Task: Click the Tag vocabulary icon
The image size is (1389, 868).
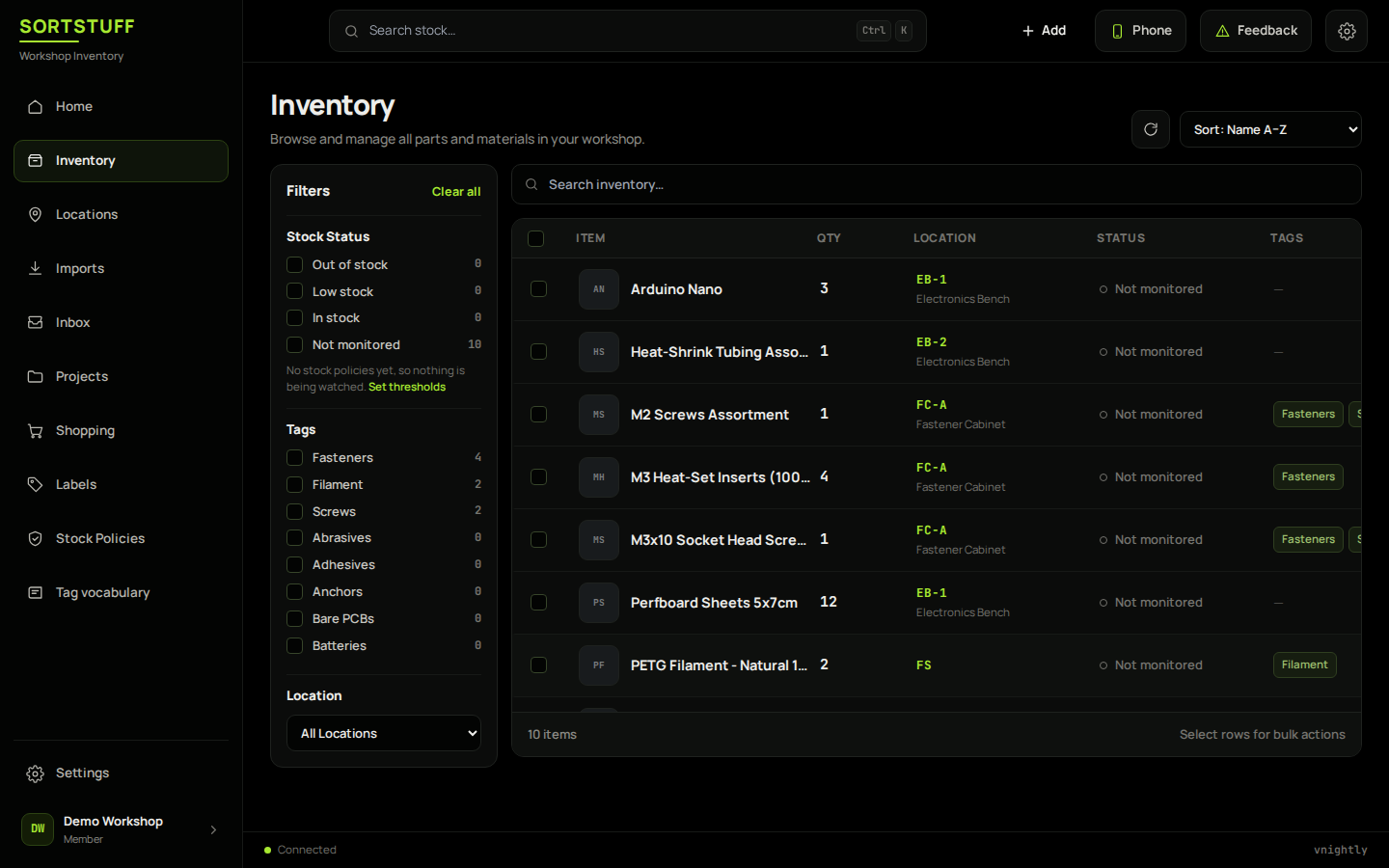Action: [x=36, y=593]
